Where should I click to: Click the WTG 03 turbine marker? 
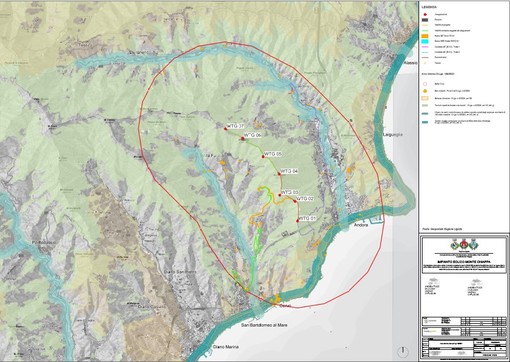click(x=280, y=195)
